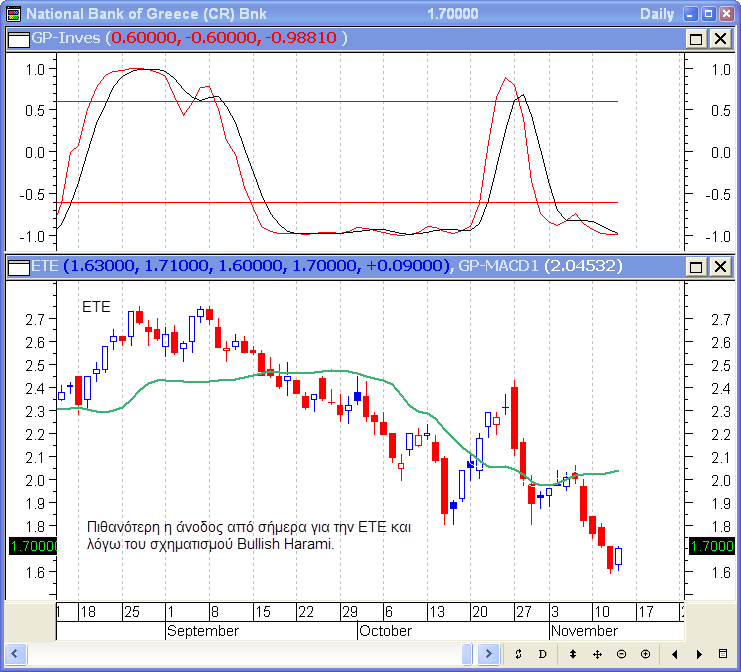Maximize the GP-Inves indicator pane
This screenshot has height=672, width=741.
point(696,38)
